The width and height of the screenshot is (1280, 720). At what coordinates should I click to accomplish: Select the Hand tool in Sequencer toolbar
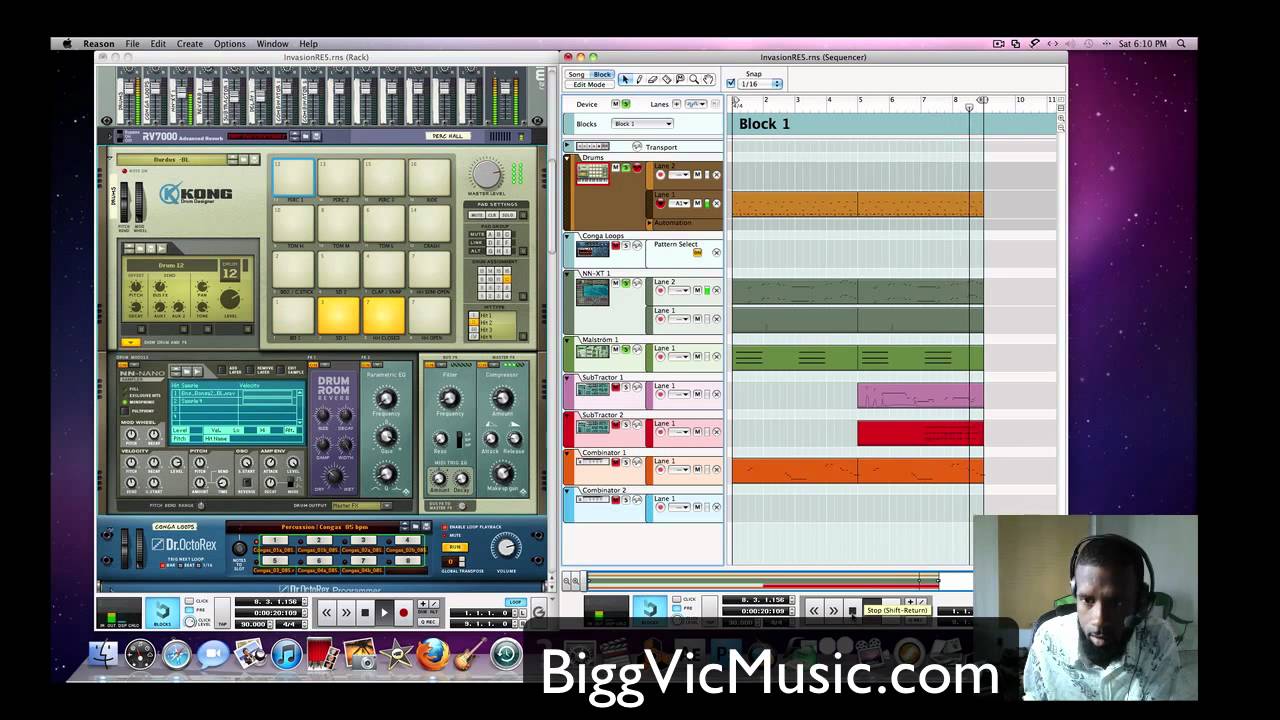708,79
